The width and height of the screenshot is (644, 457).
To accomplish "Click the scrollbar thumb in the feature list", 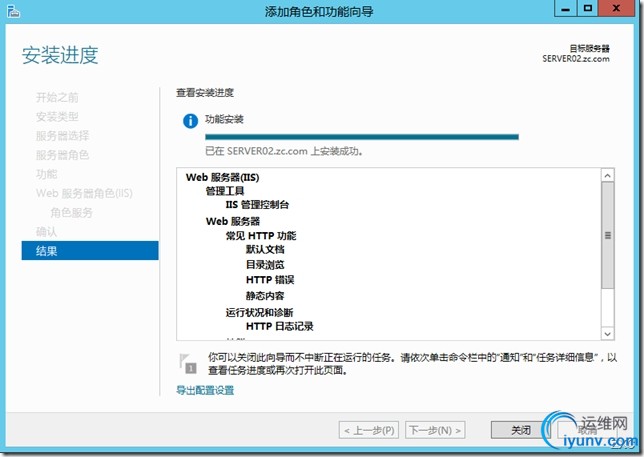I will point(607,235).
